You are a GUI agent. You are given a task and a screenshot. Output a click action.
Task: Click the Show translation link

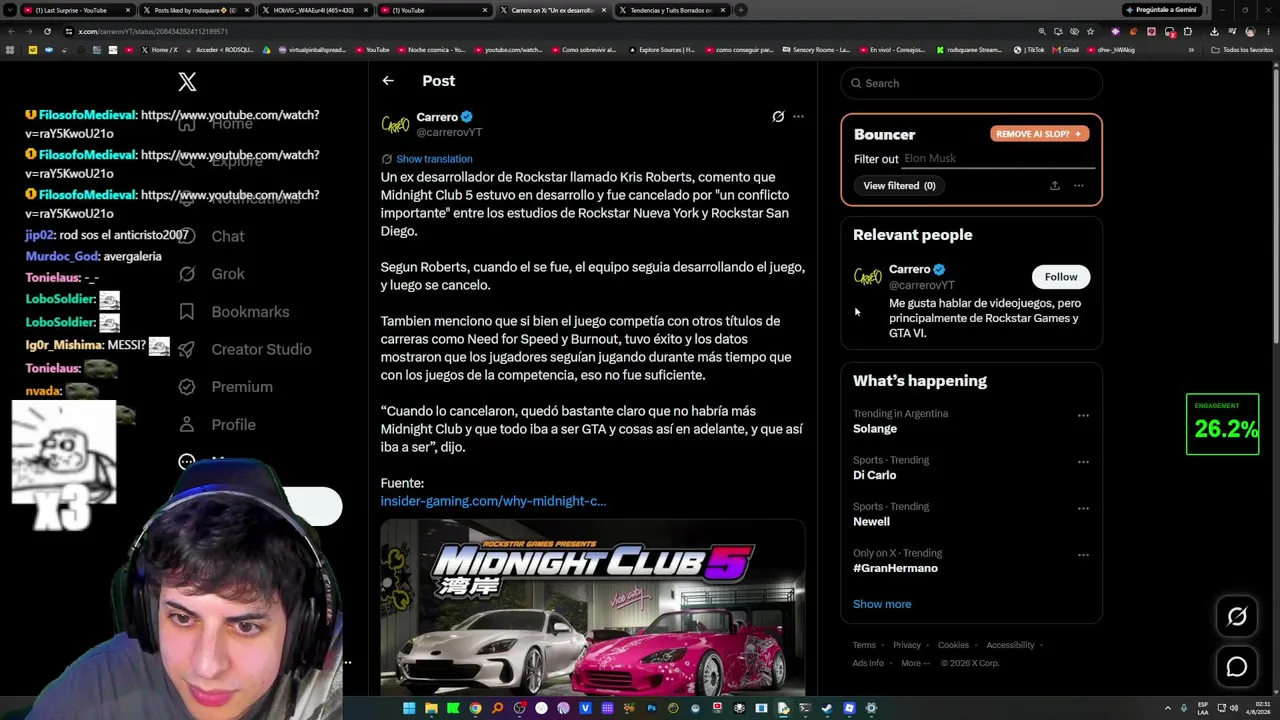click(x=434, y=159)
